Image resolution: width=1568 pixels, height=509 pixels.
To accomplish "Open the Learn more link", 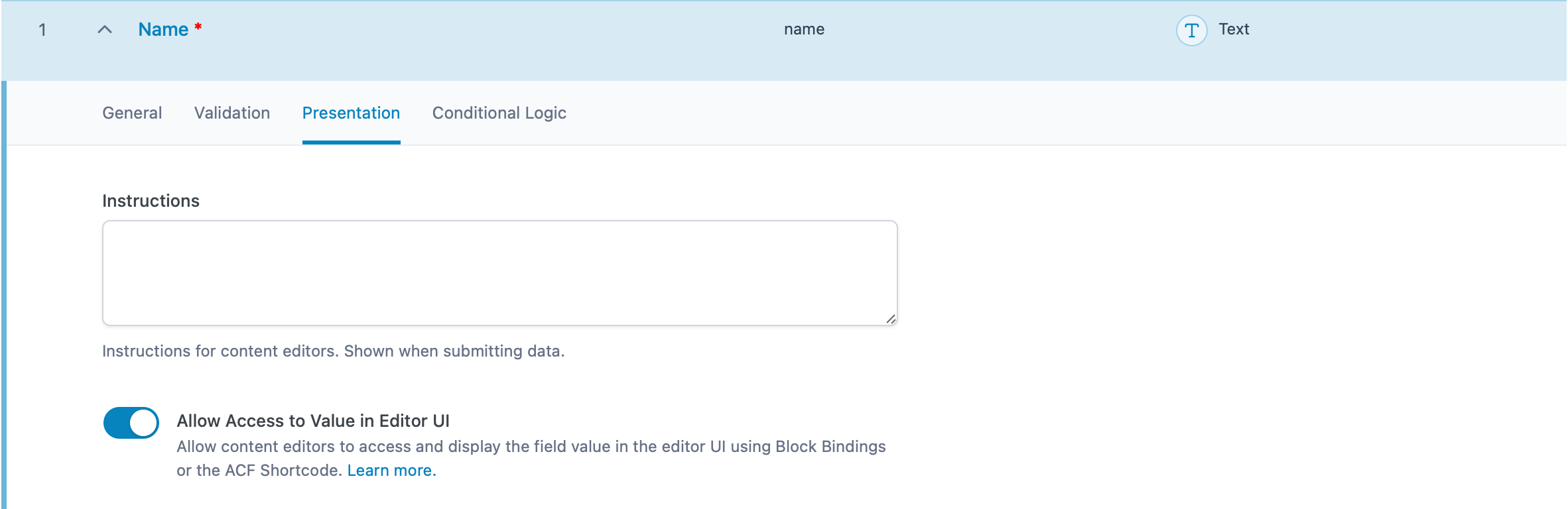I will 391,470.
